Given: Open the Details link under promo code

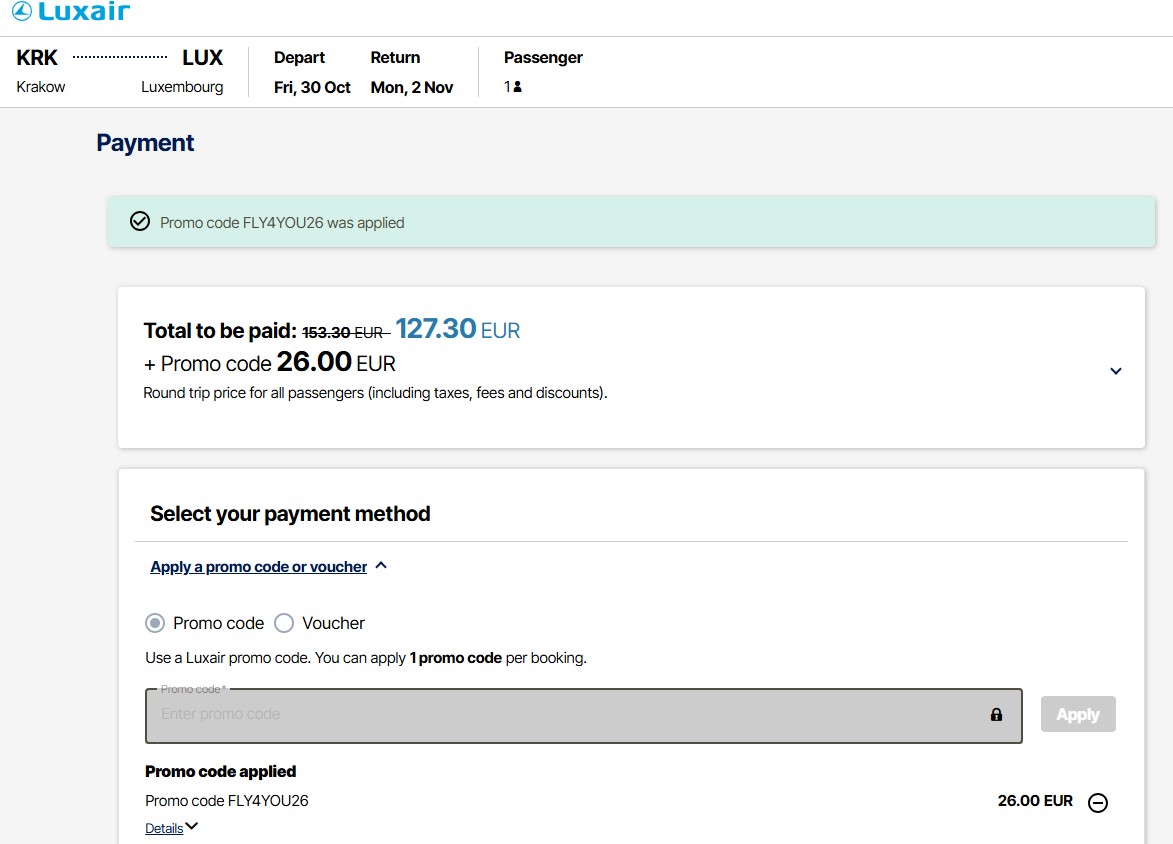Looking at the screenshot, I should 164,828.
